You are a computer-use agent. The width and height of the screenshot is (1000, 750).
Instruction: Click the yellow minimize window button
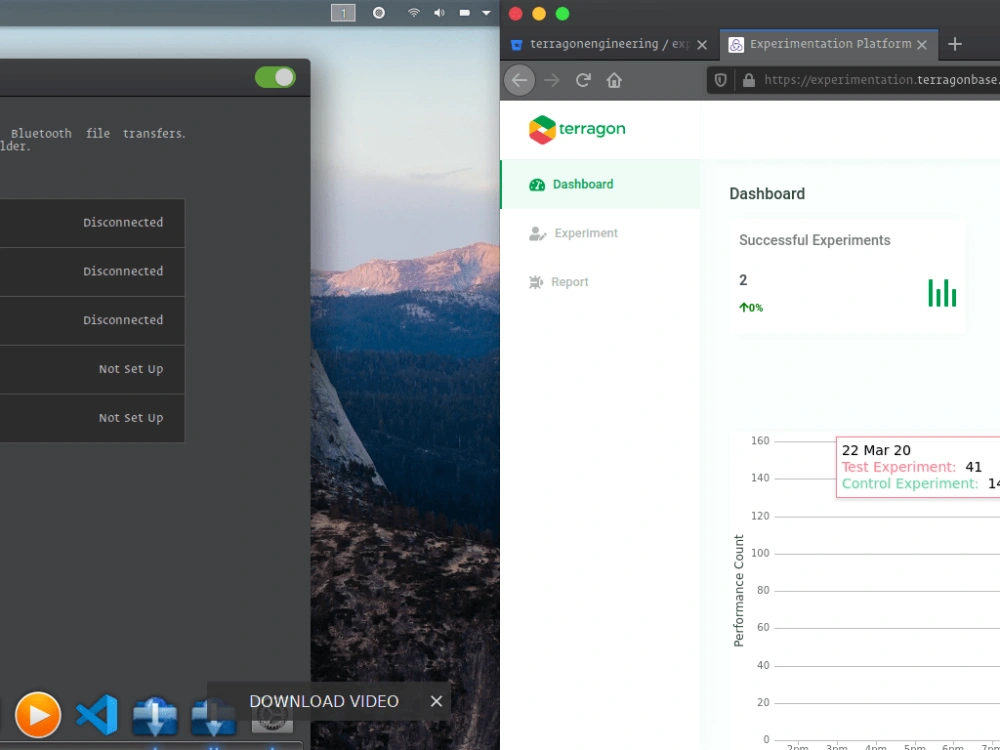pyautogui.click(x=539, y=14)
